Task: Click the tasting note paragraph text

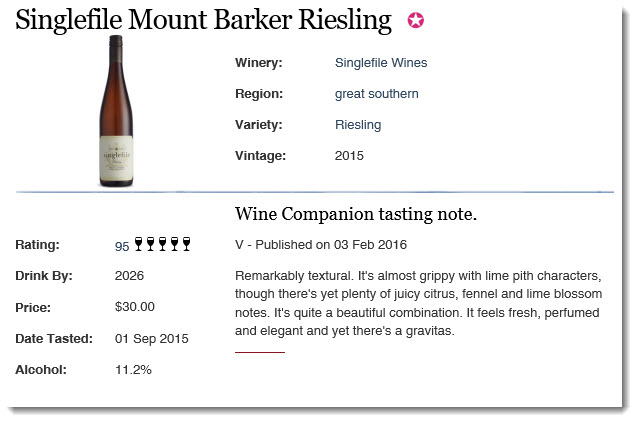Action: [418, 303]
